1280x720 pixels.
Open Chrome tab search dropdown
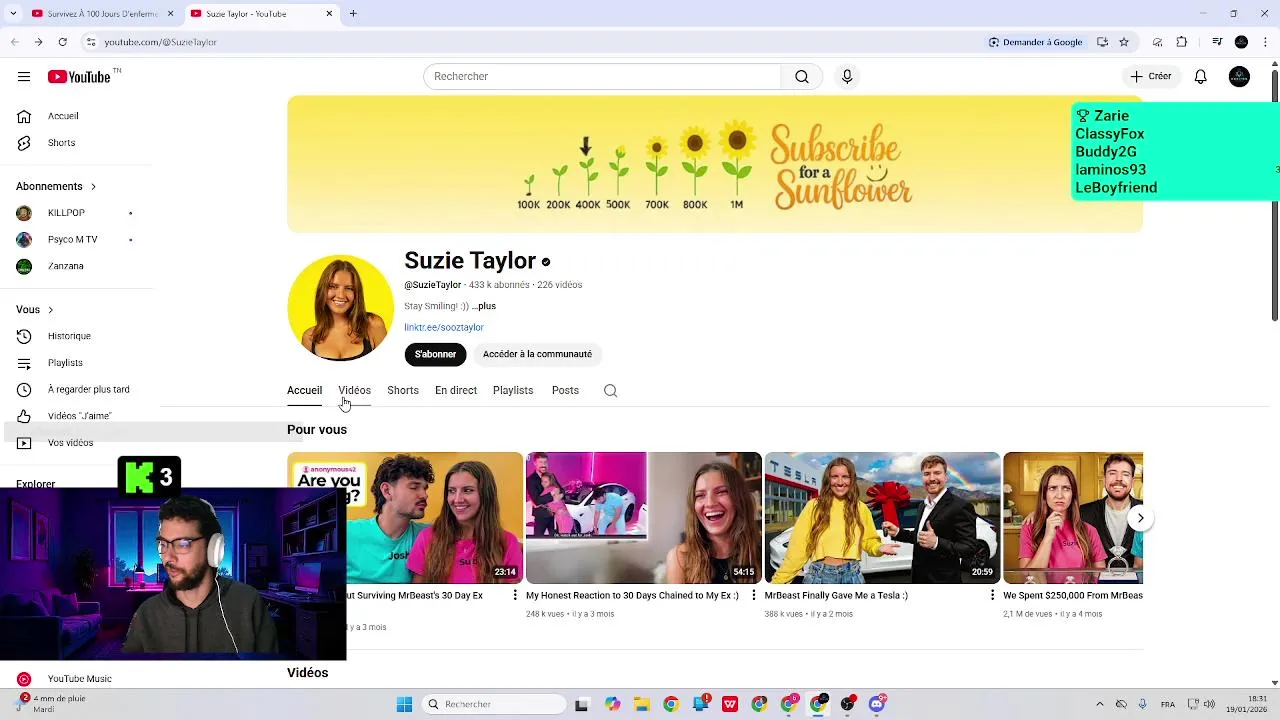(x=13, y=14)
